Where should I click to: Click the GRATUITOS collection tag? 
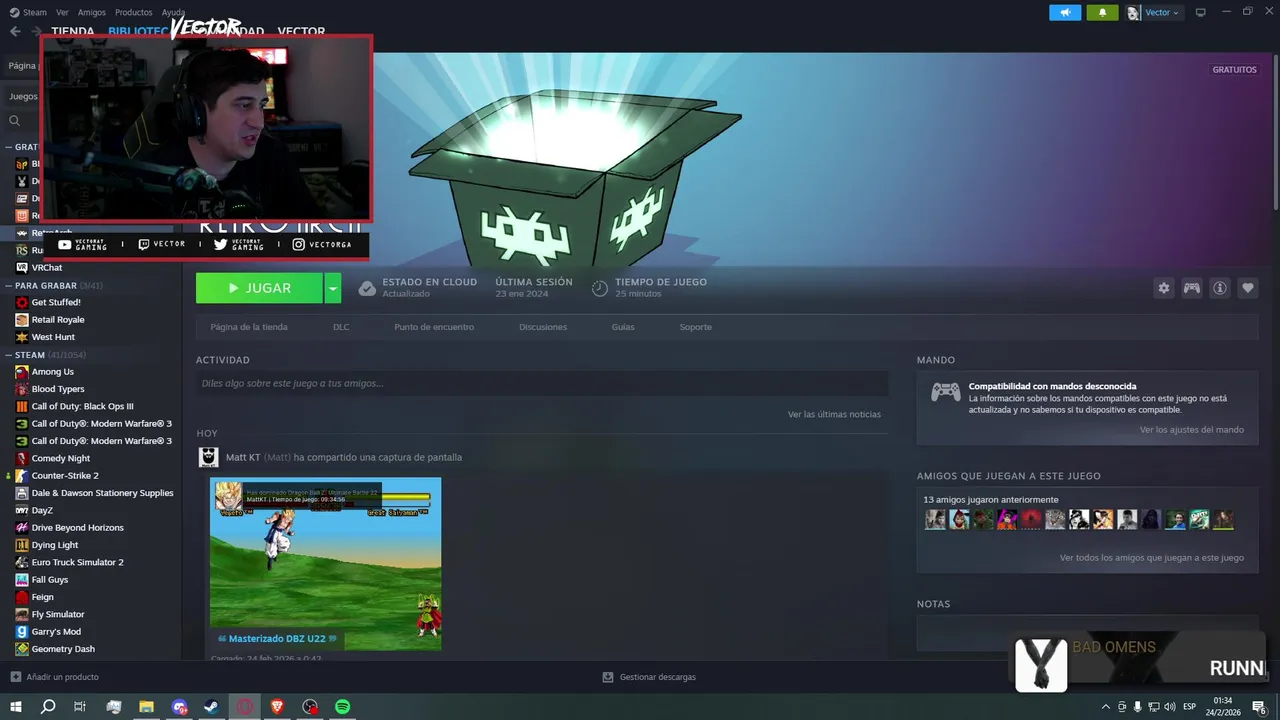click(x=1234, y=70)
